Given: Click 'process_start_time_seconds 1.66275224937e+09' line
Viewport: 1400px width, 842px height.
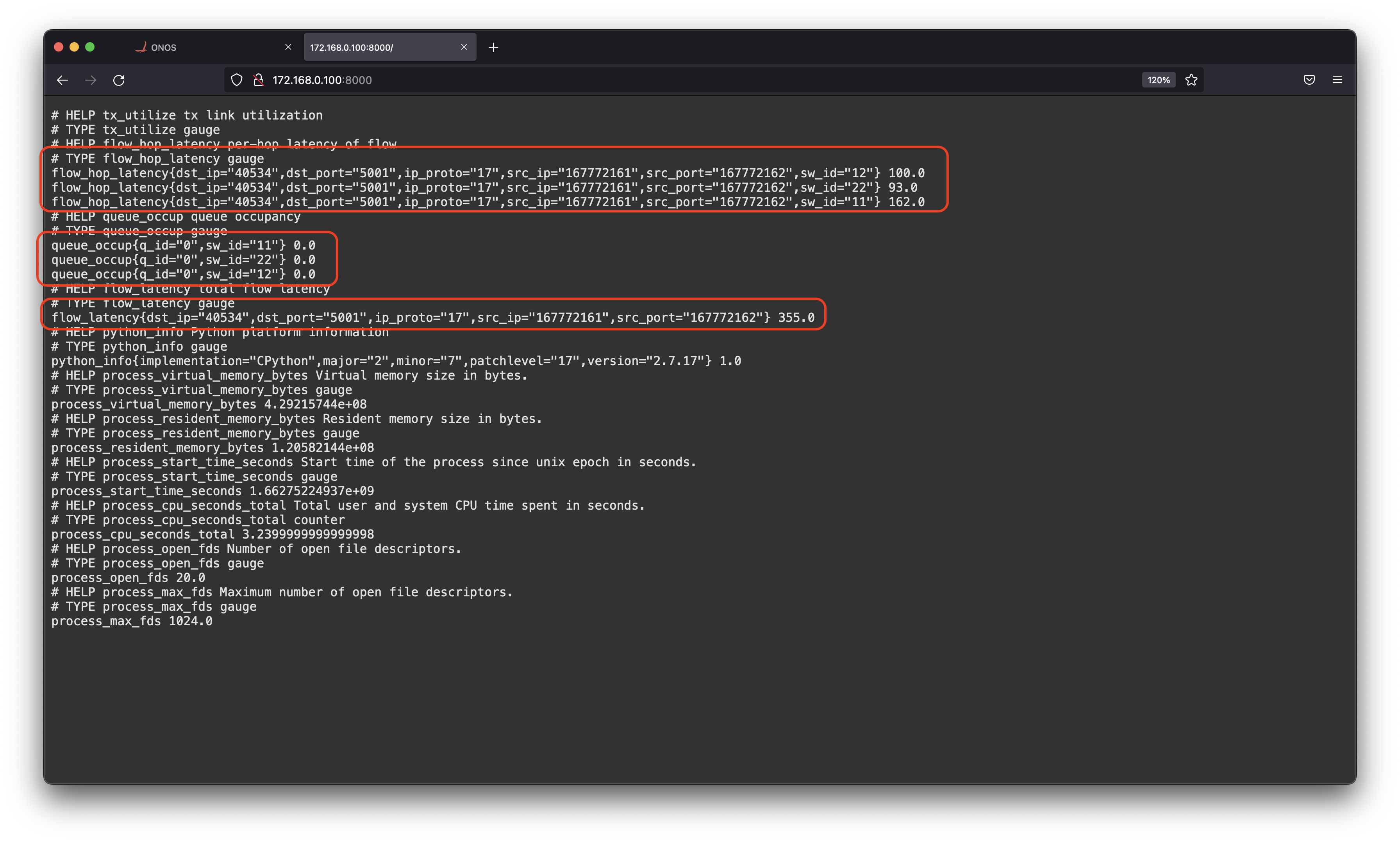Looking at the screenshot, I should point(213,491).
